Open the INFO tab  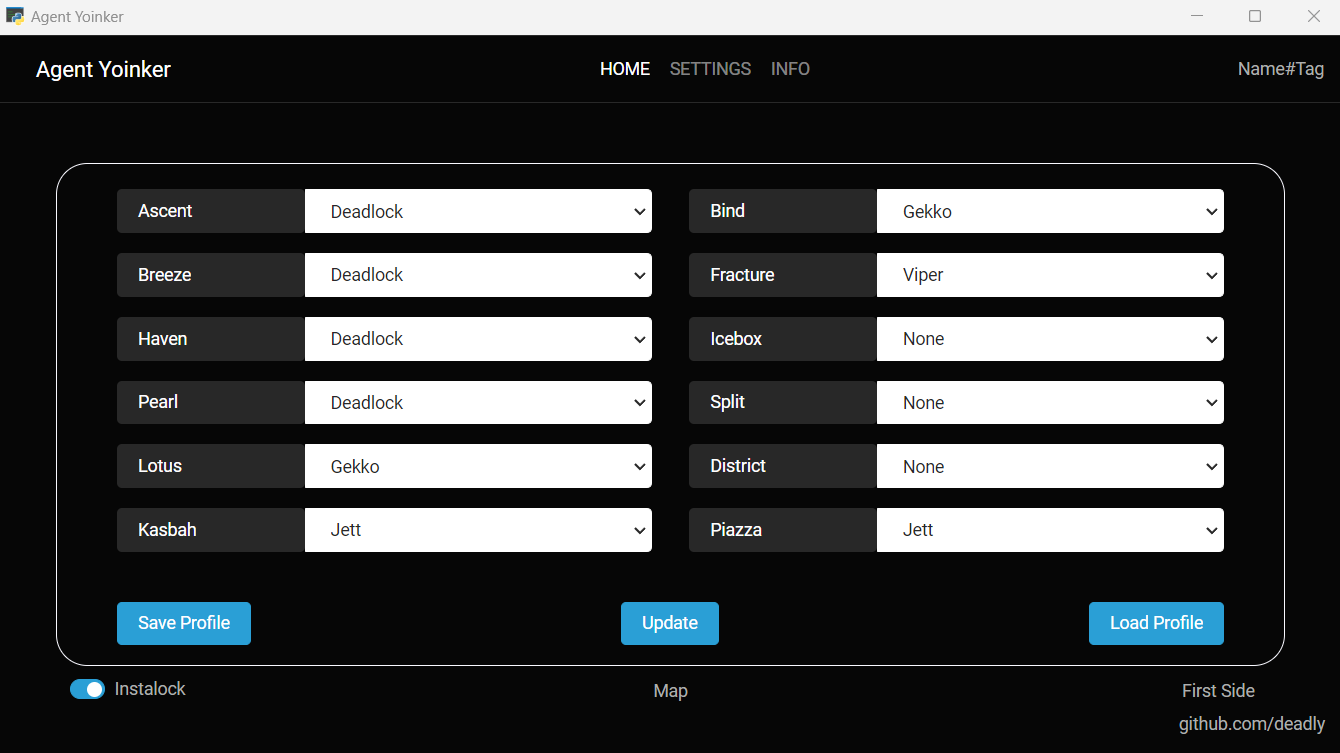tap(790, 69)
